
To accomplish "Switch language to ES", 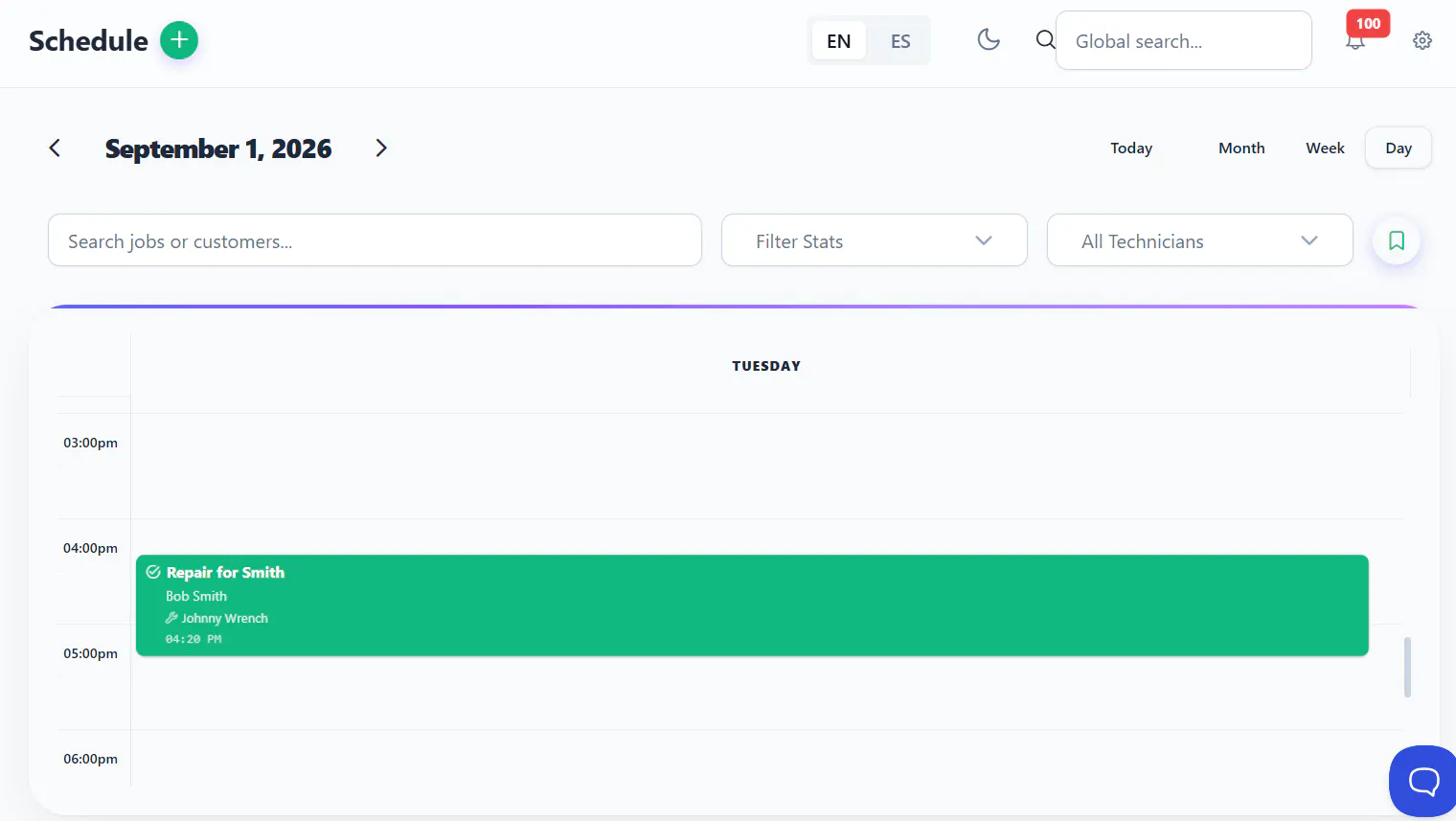I will click(x=900, y=41).
